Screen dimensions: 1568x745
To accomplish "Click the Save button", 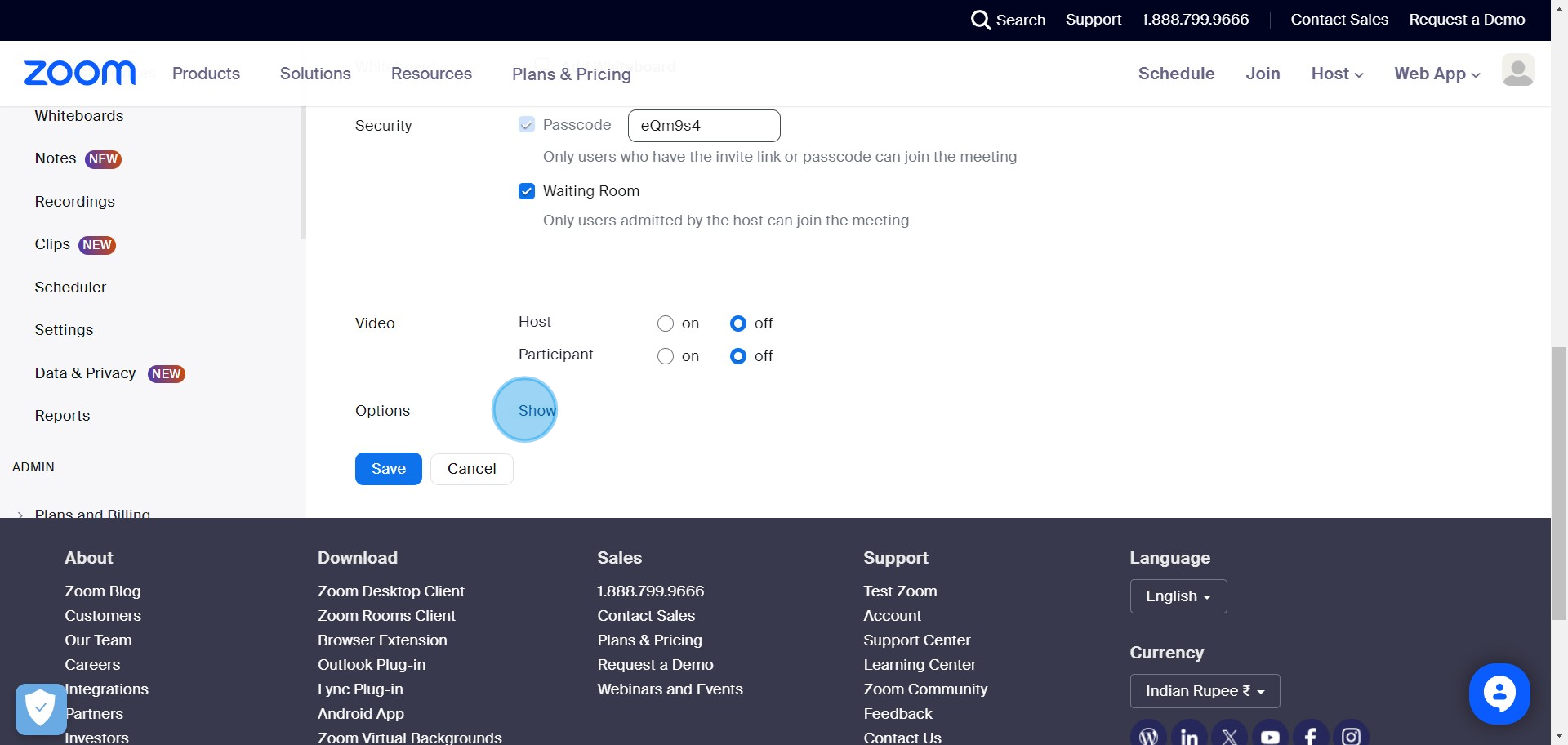I will pos(389,469).
